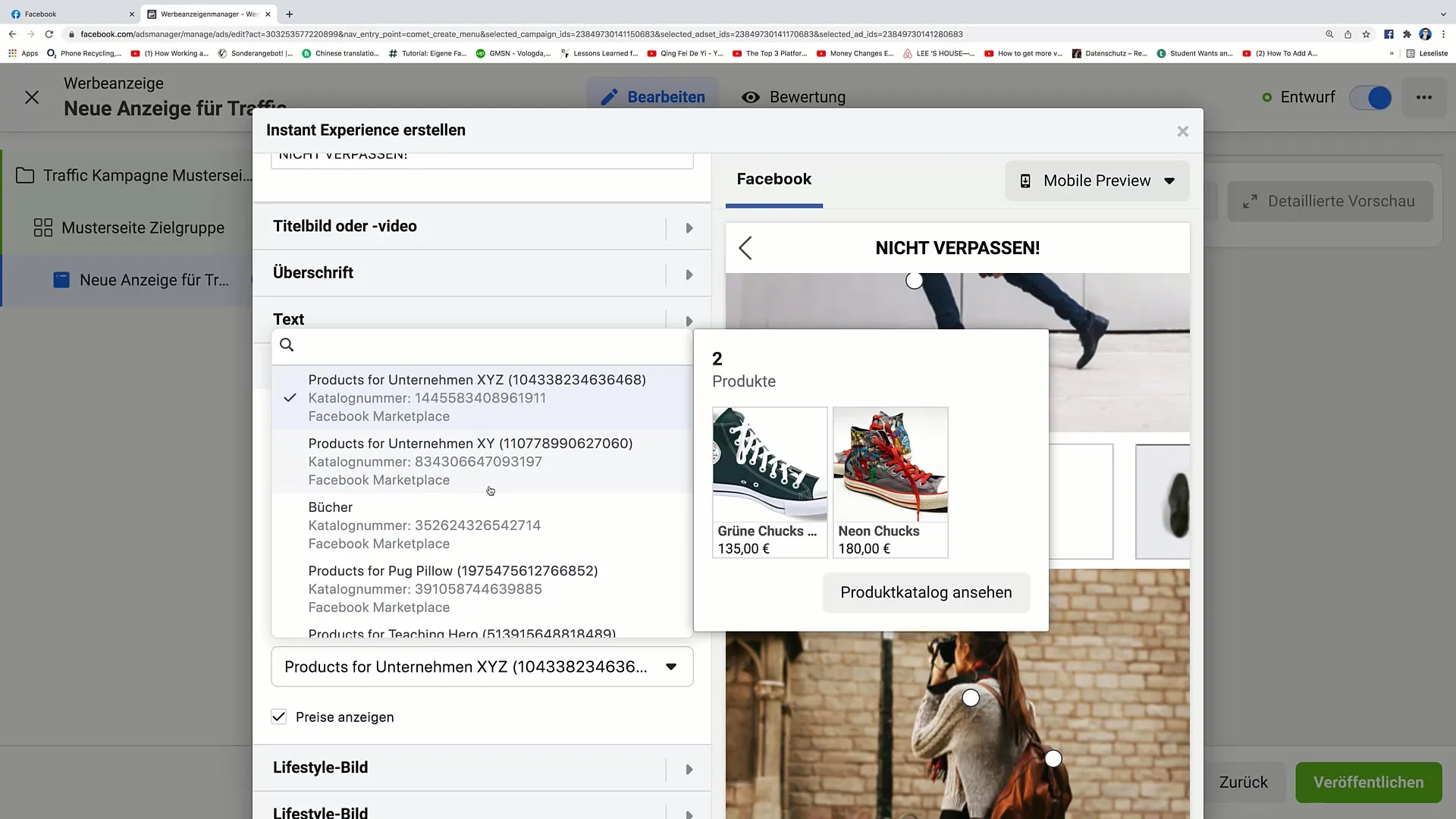The height and width of the screenshot is (819, 1456).
Task: Expand the Text section arrow
Action: click(689, 321)
